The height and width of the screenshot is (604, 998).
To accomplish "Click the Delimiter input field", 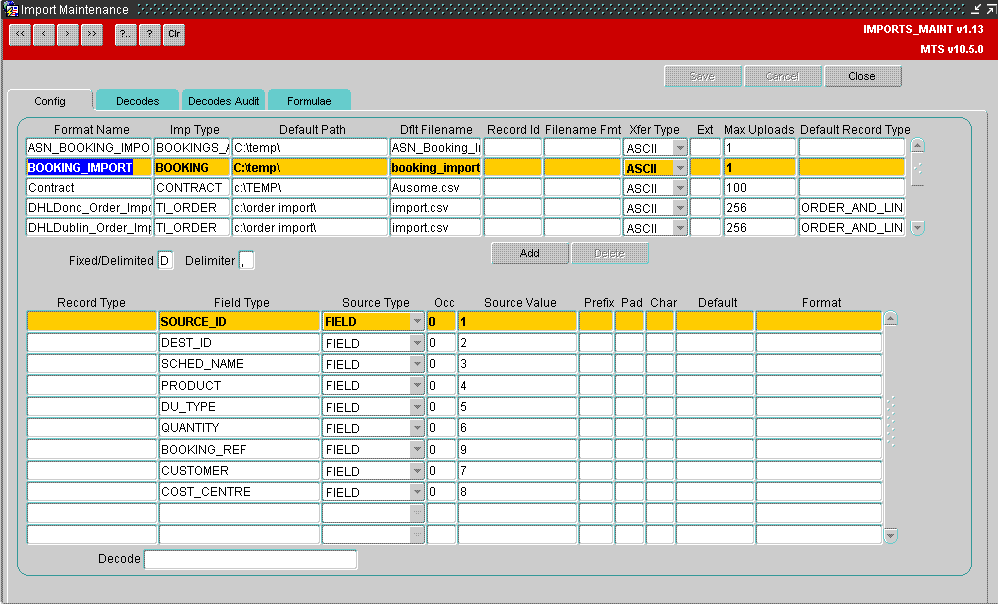I will [246, 260].
